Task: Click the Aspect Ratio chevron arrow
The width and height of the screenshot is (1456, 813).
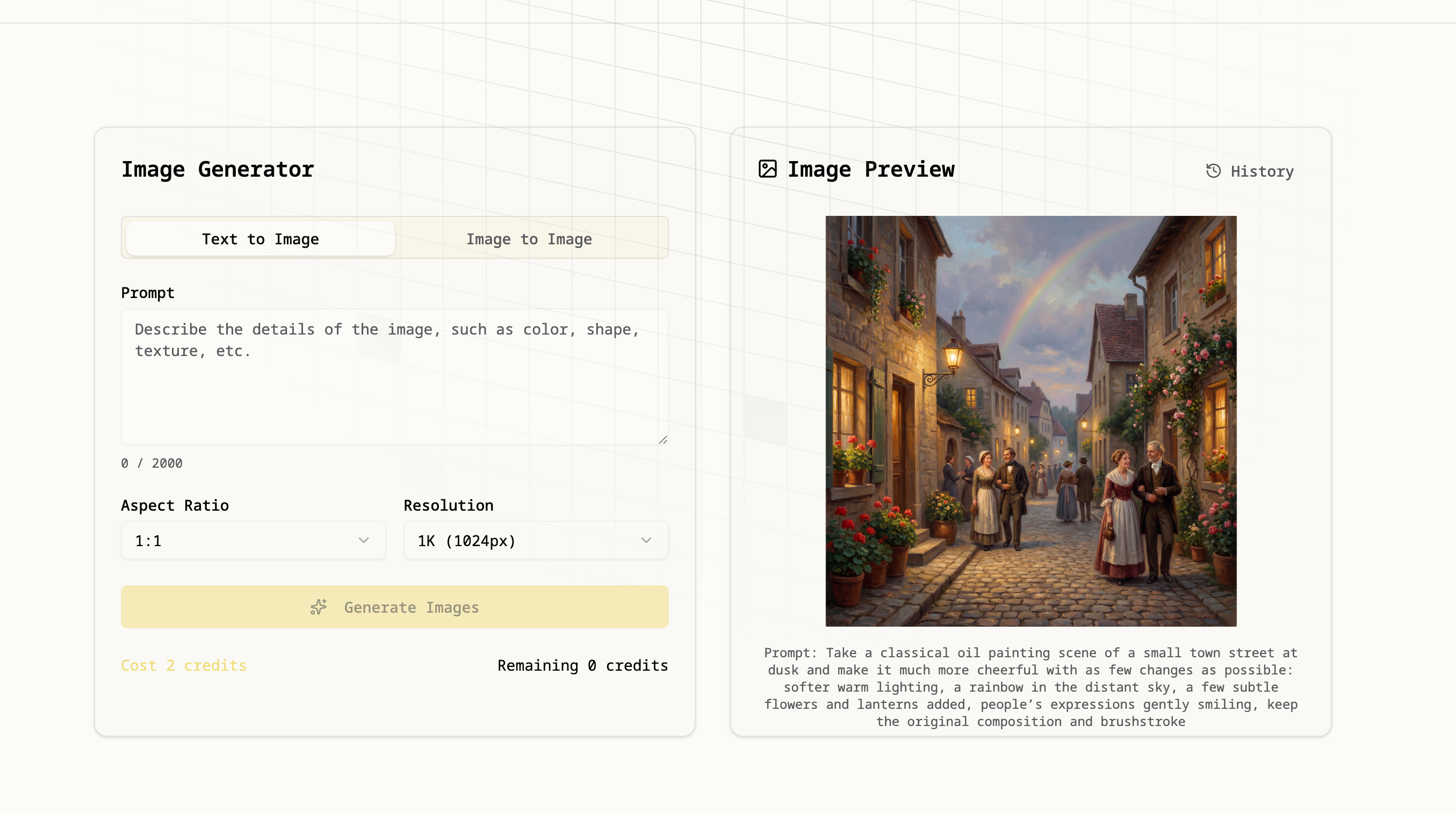Action: pos(363,540)
